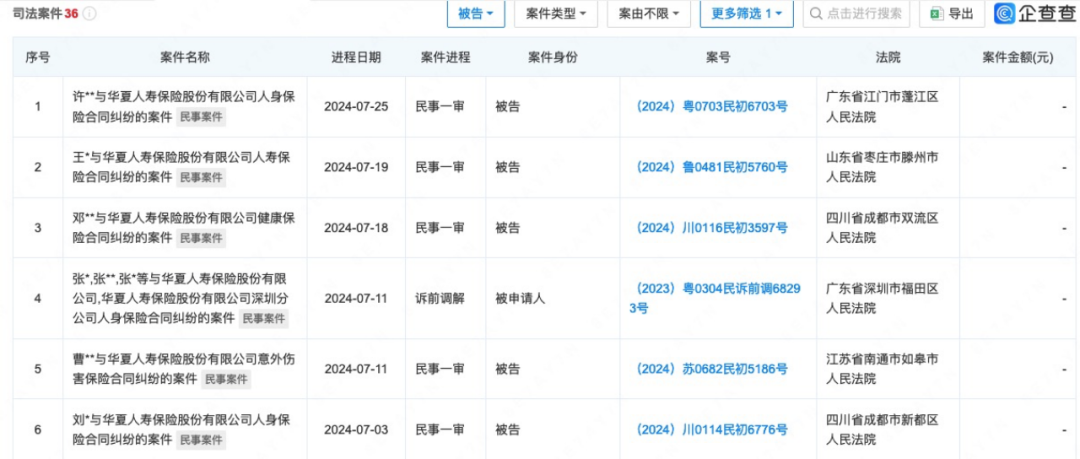
Task: Click 被申请人 in the identity column
Action: click(520, 298)
